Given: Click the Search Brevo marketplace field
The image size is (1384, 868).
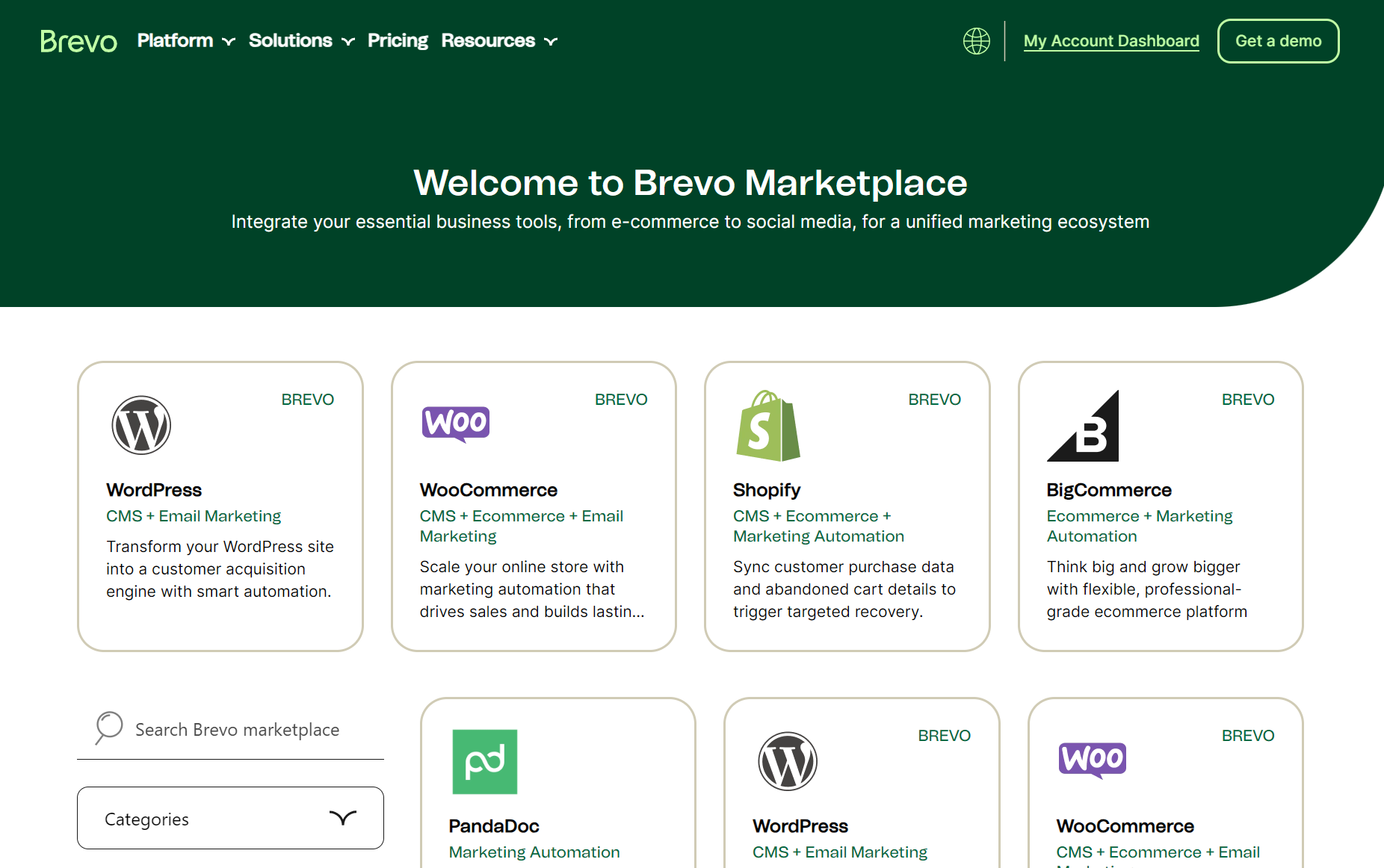Looking at the screenshot, I should 237,729.
